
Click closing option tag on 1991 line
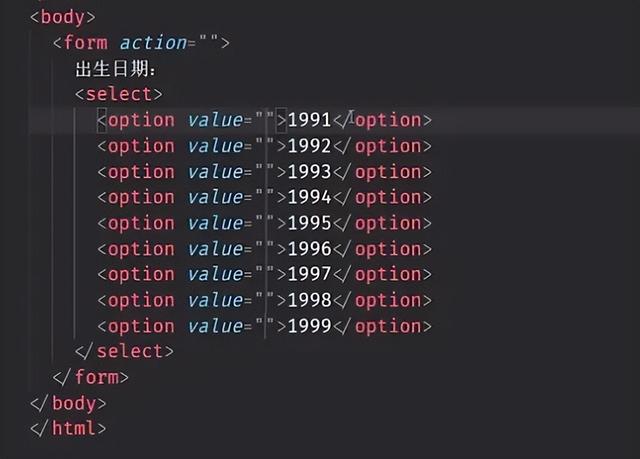[382, 120]
